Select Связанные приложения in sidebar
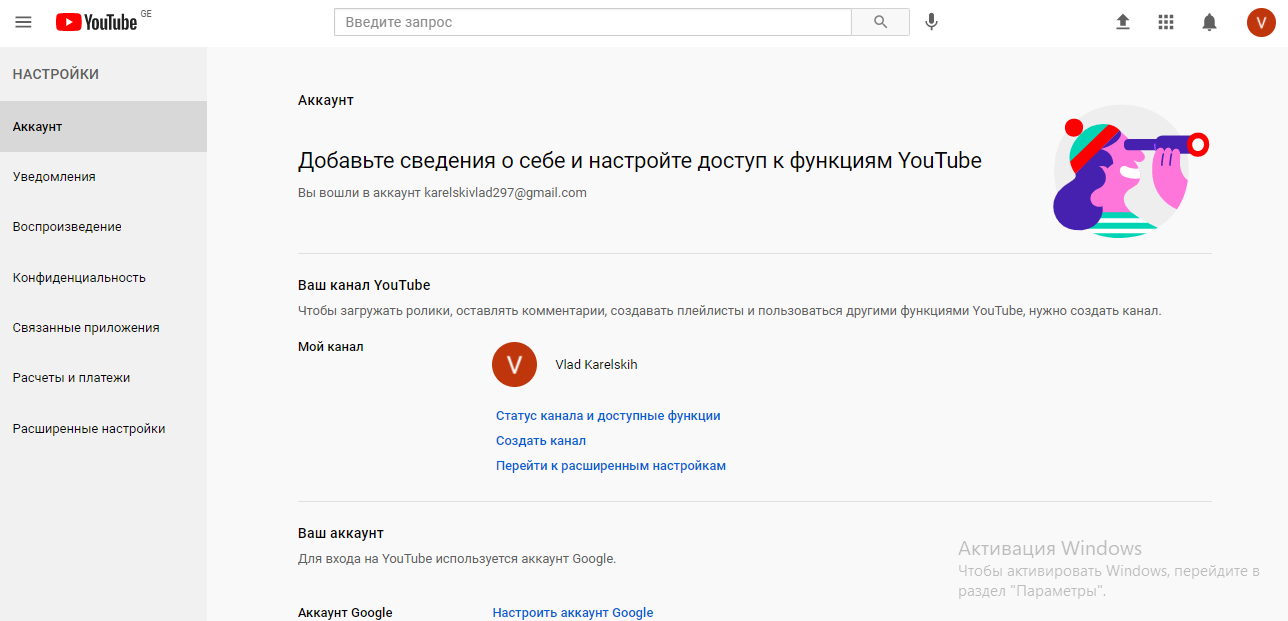 click(x=86, y=328)
